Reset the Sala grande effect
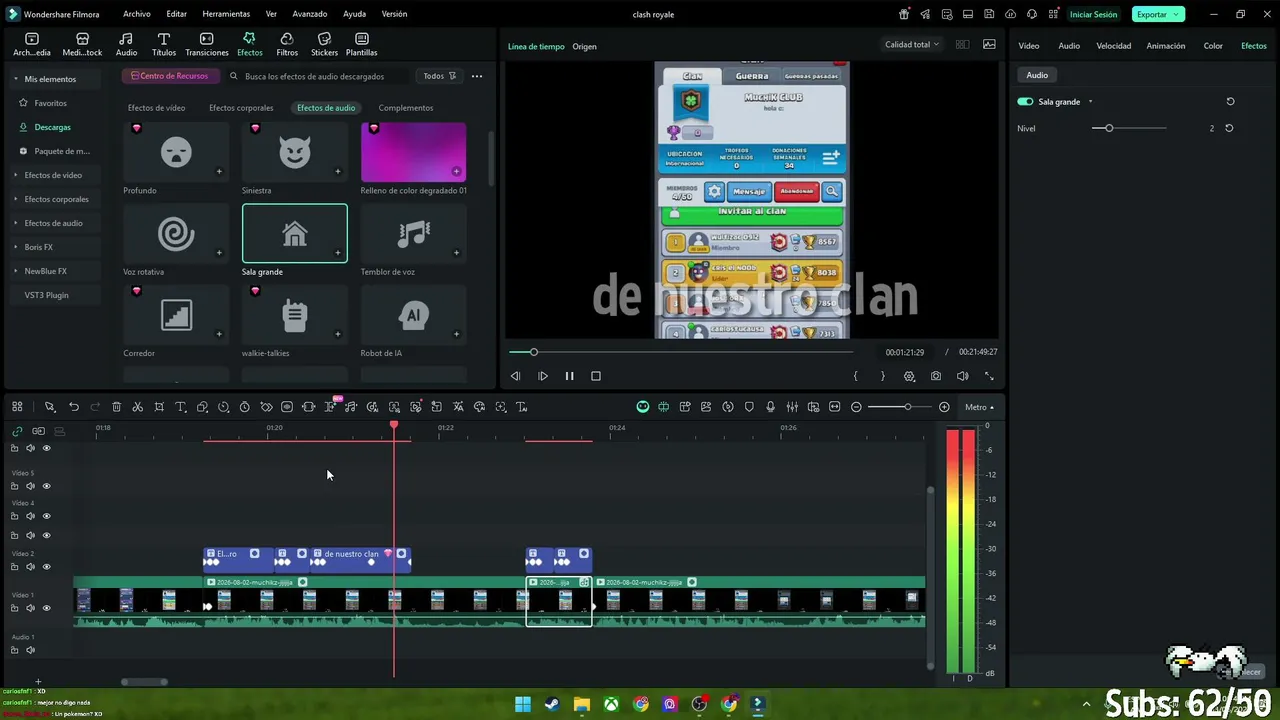Viewport: 1280px width, 720px height. [1230, 101]
